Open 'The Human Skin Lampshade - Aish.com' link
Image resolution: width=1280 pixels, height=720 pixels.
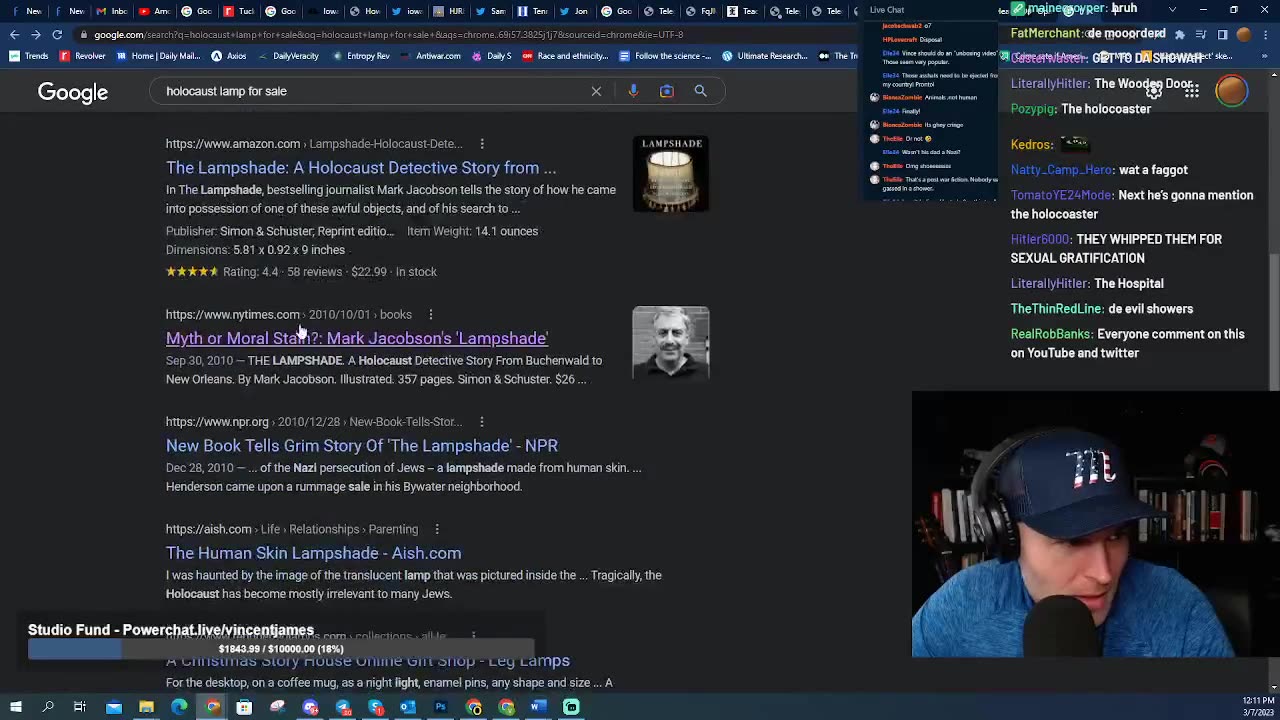[313, 553]
